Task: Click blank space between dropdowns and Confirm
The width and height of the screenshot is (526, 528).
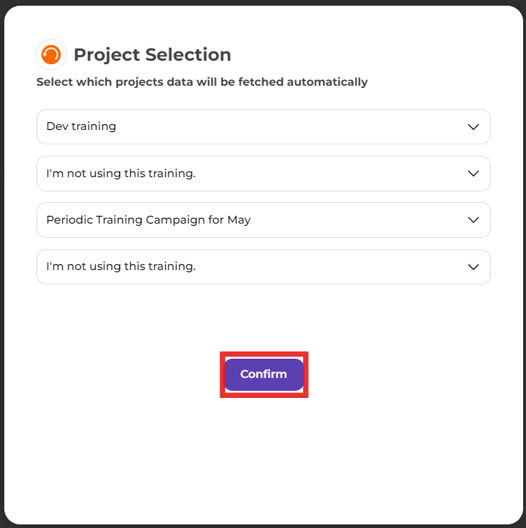Action: pyautogui.click(x=263, y=318)
